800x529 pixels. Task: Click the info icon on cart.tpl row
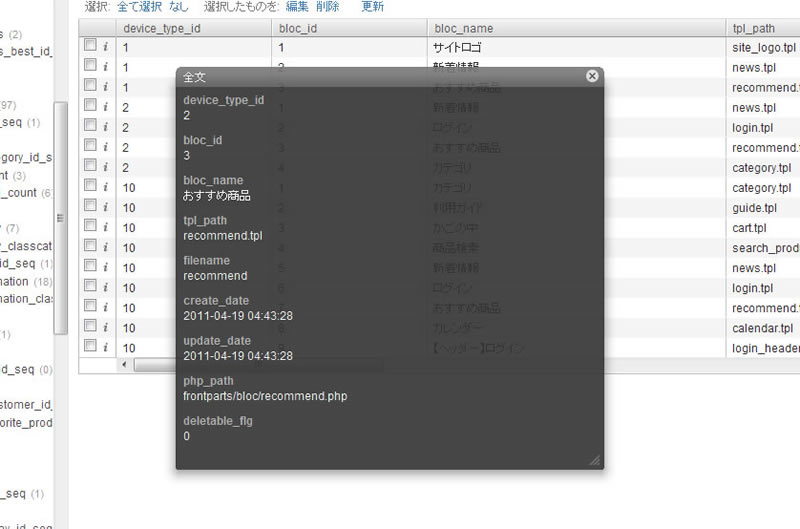105,227
